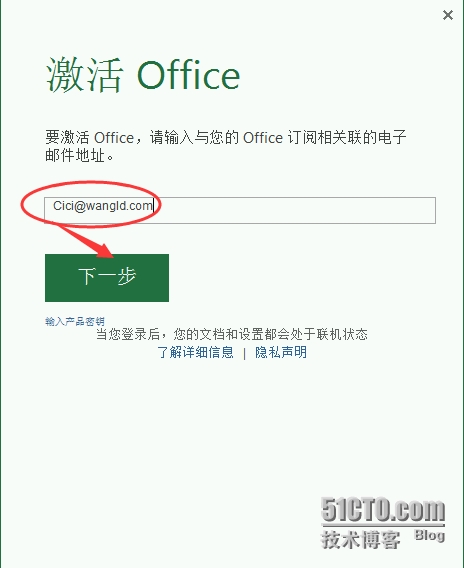Click the word Office in the title

tap(188, 75)
